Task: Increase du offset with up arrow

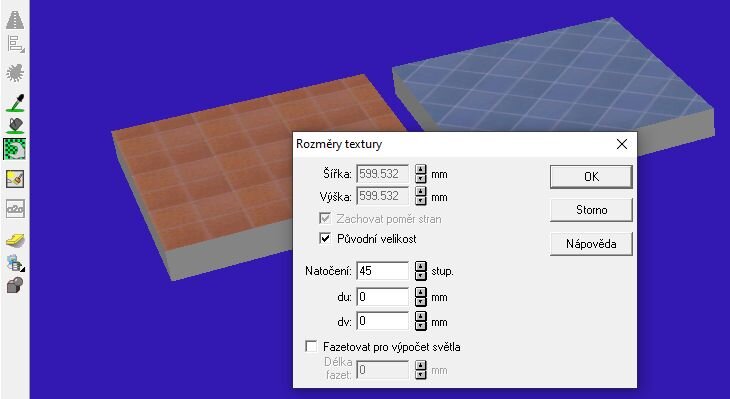Action: coord(421,292)
